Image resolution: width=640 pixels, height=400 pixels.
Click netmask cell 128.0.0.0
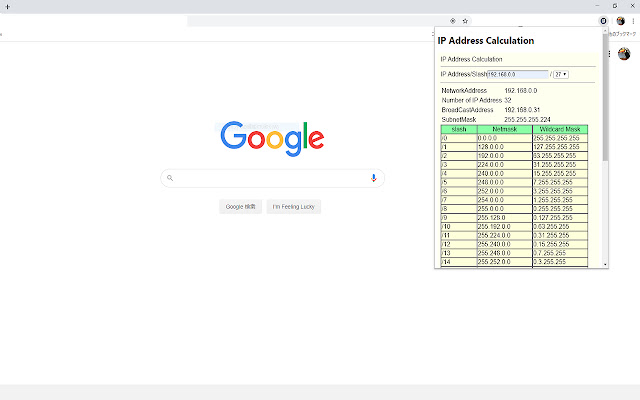(505, 147)
